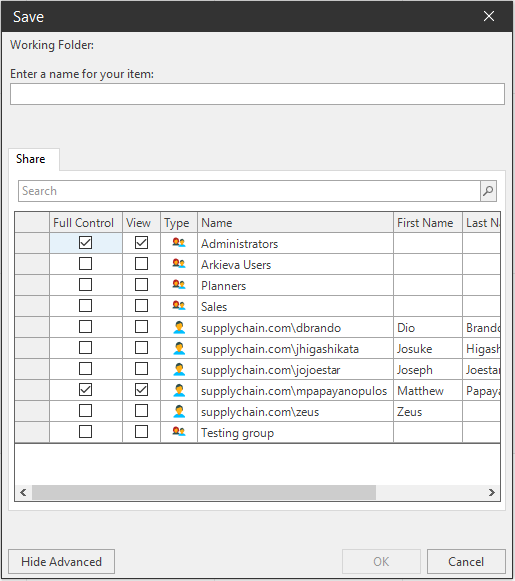Select supplychain.com\mpapayanopulos name cell

(x=295, y=390)
